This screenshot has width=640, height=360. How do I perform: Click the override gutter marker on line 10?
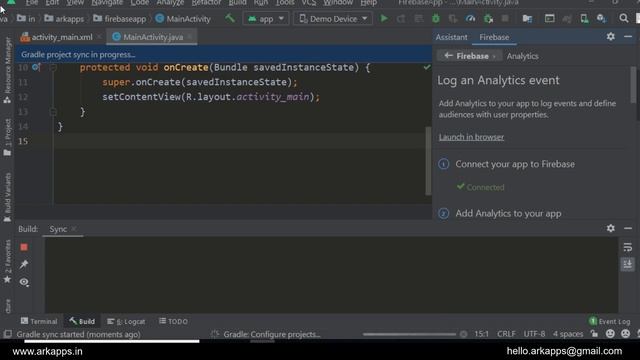coord(36,67)
